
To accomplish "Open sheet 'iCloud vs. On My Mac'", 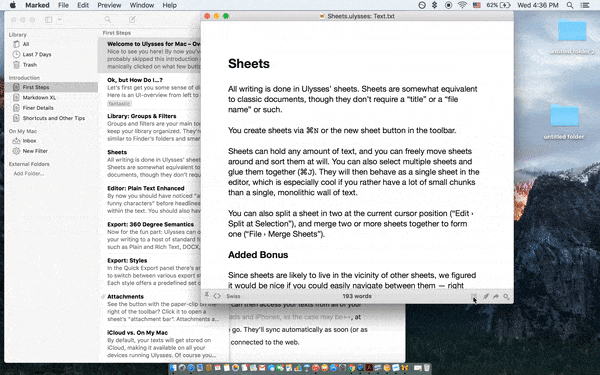I will [164, 344].
